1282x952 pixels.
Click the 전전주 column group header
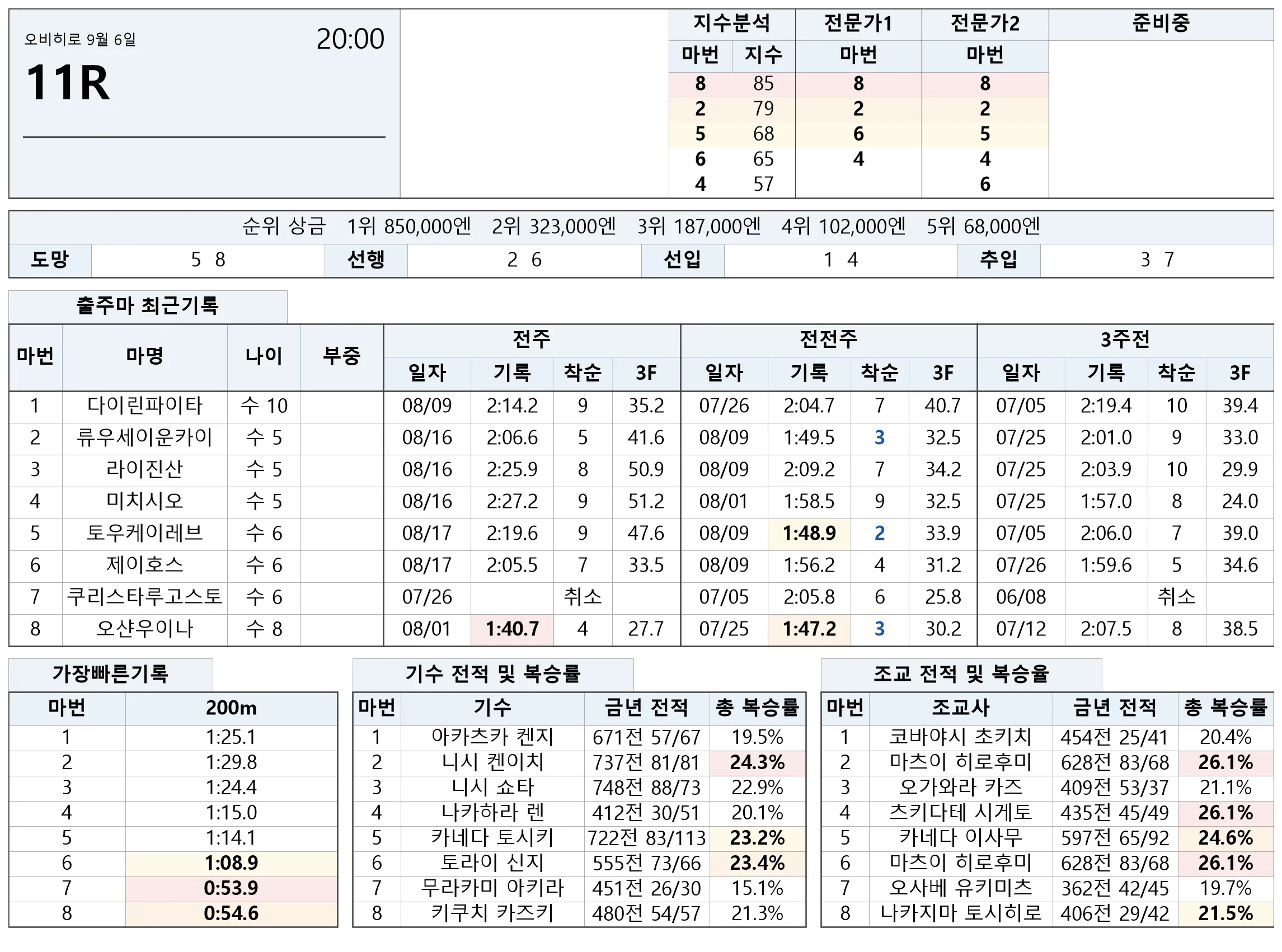tap(828, 340)
